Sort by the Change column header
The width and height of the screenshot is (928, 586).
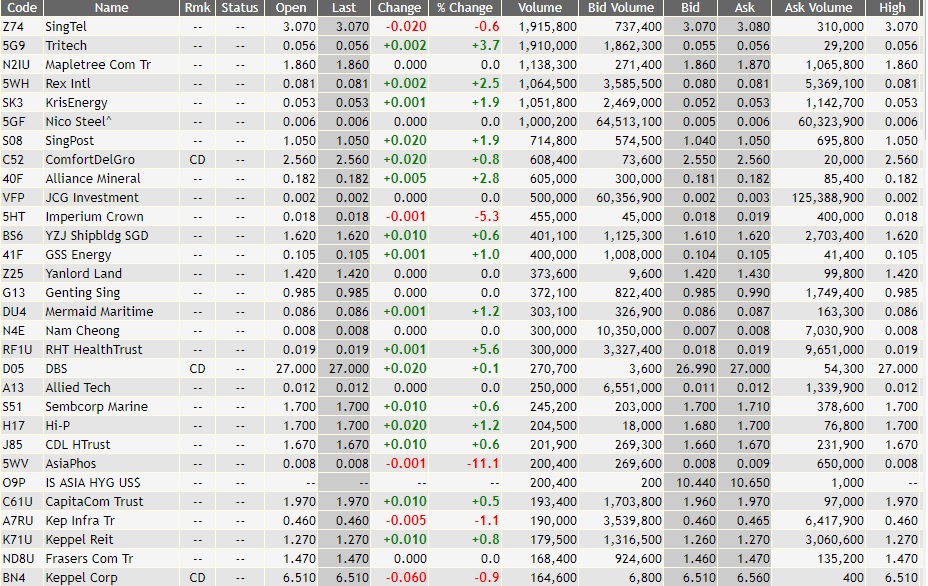pos(399,8)
